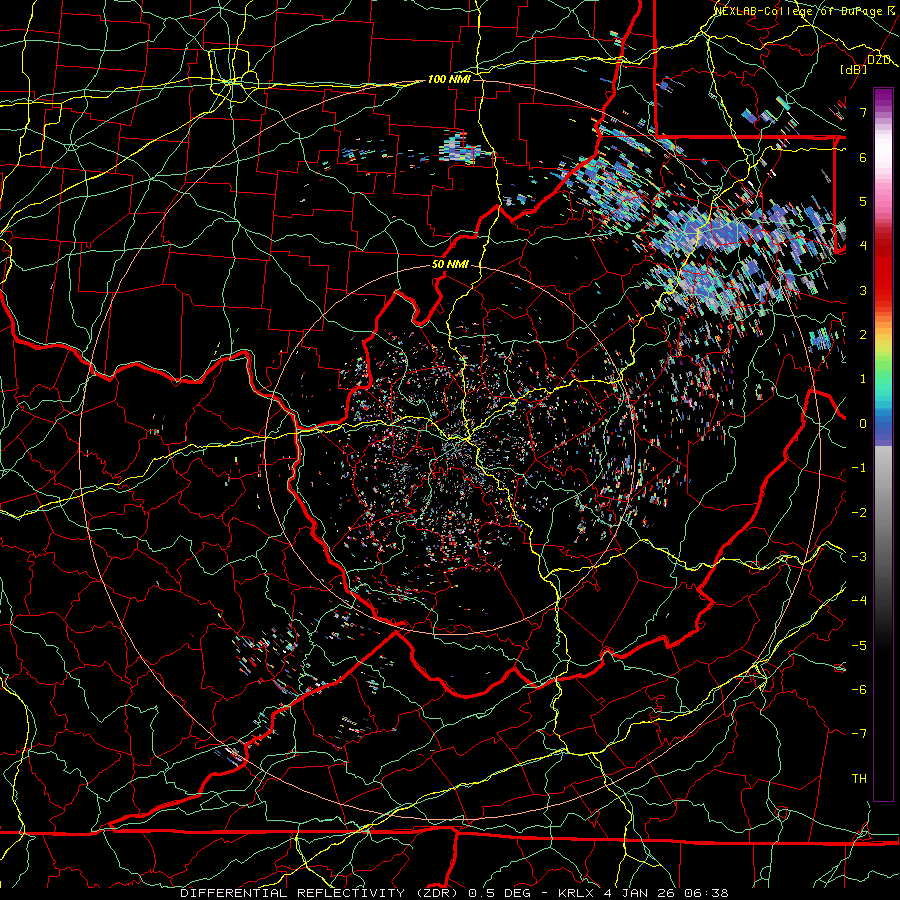
Task: Click the 0 value on the color scale
Action: tap(863, 424)
